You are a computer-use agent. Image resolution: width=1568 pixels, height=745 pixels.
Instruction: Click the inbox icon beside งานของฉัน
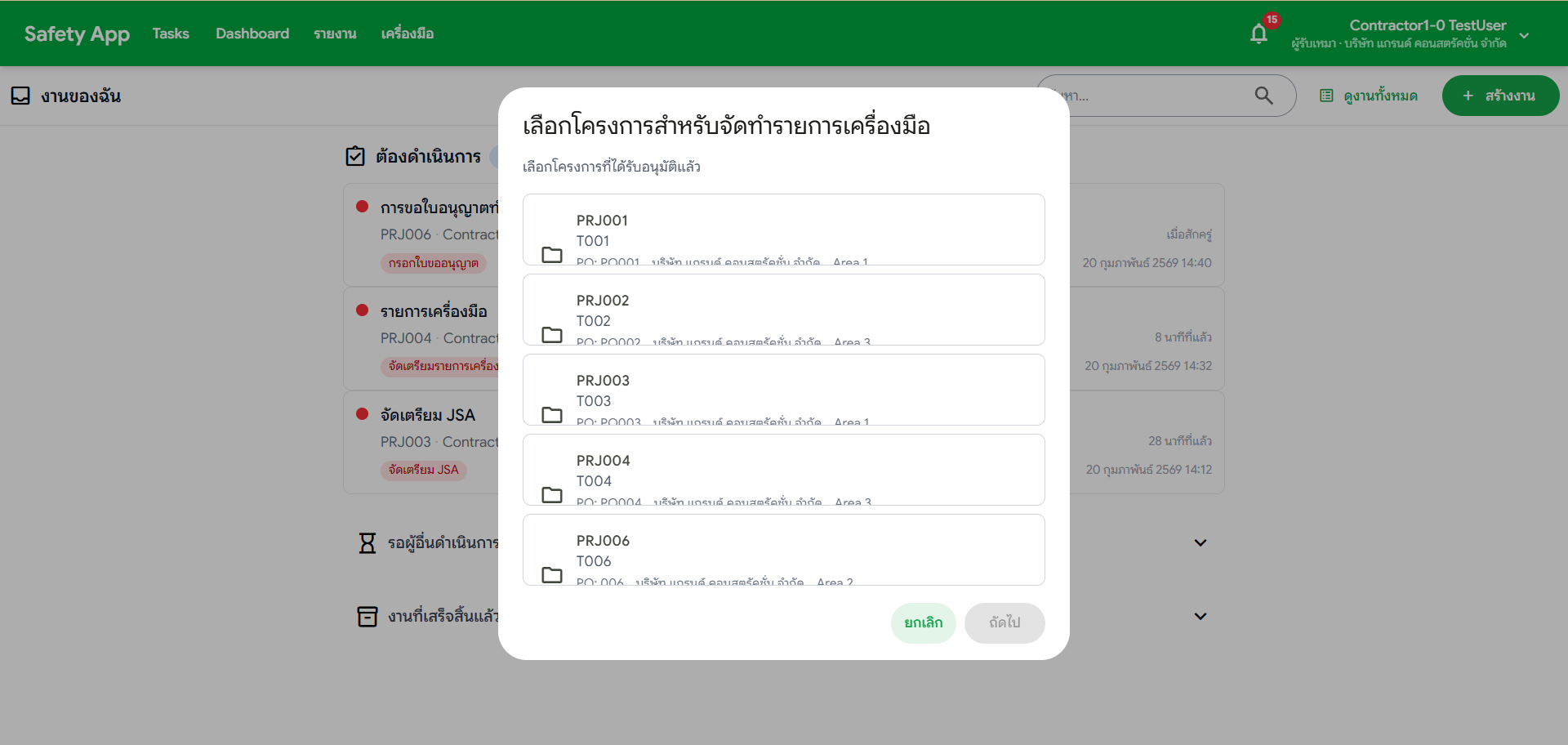(20, 96)
